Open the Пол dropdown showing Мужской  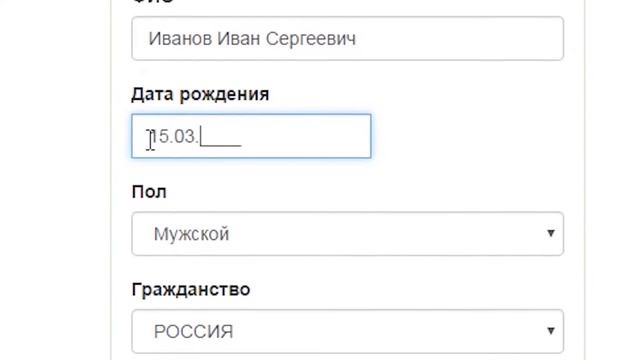point(348,234)
